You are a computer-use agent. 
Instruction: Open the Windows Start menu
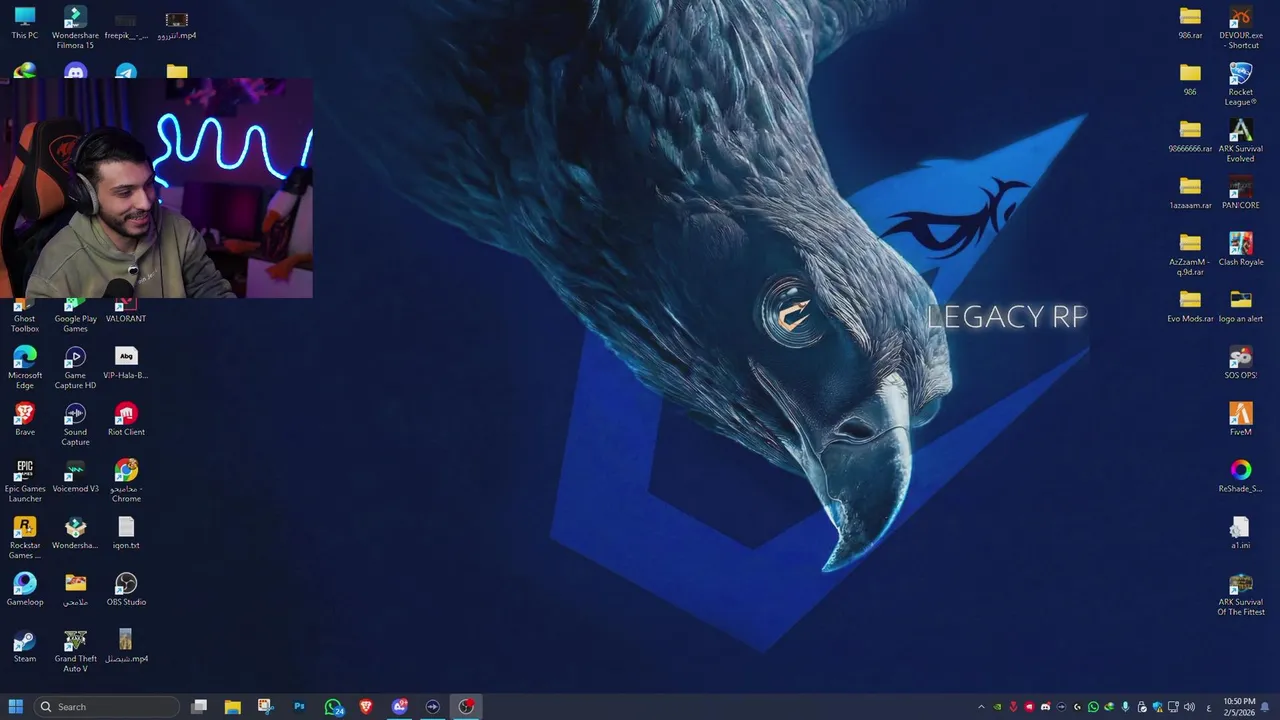(x=15, y=707)
